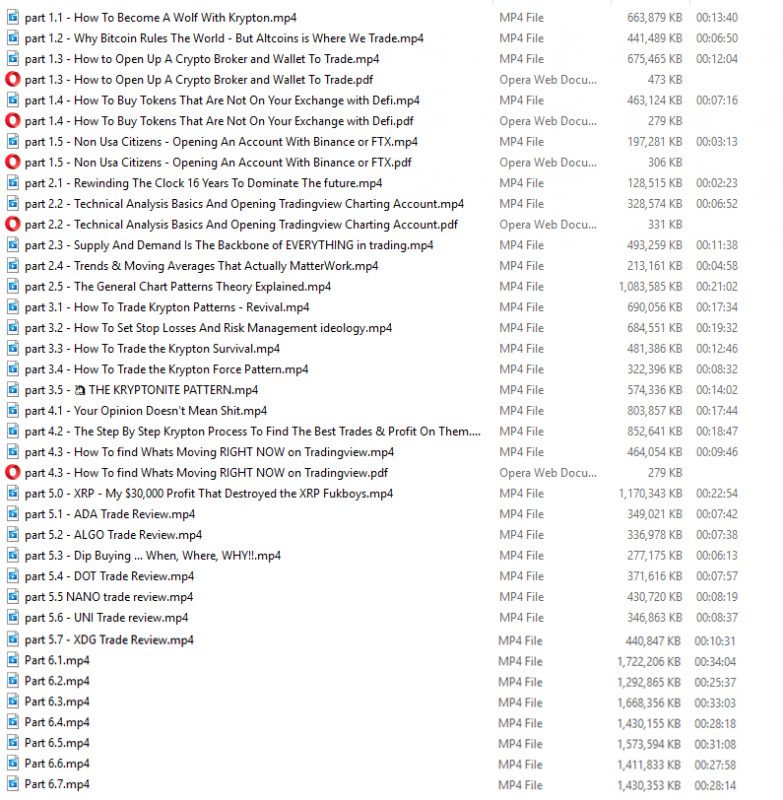Click MP4 icon for part 5.0 XRP
This screenshot has width=783, height=800.
(x=13, y=493)
